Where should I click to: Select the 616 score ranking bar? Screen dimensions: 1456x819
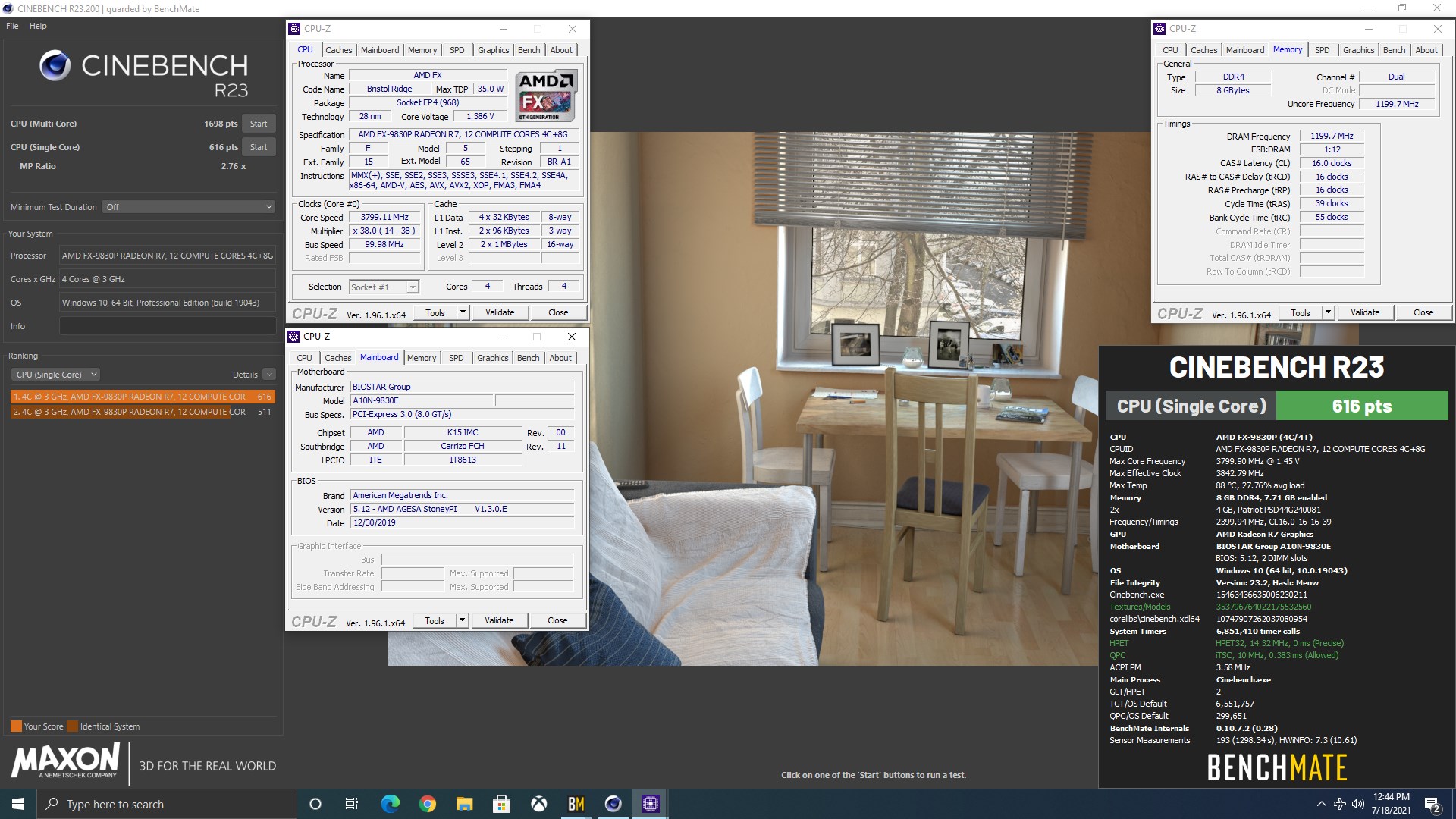pos(143,397)
